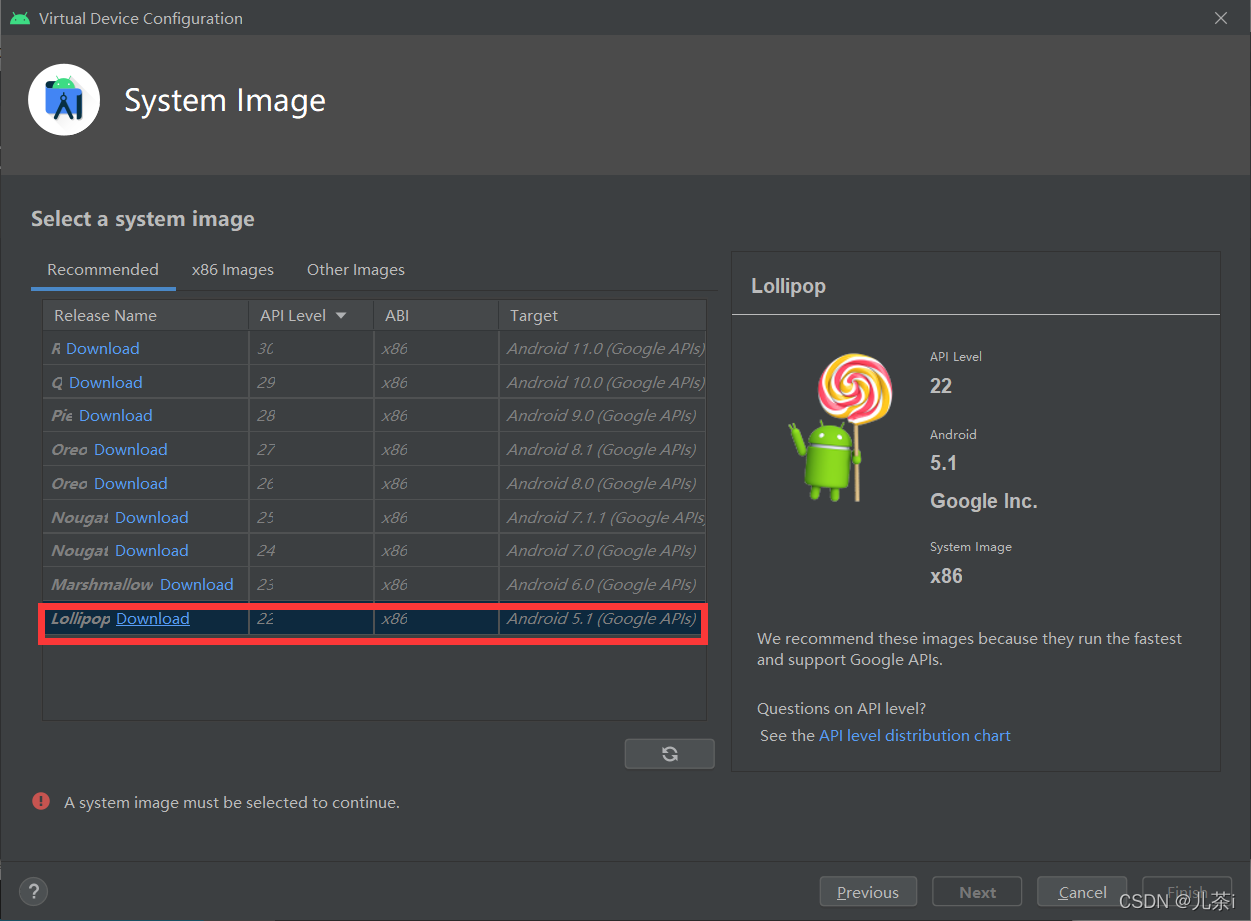1251x921 pixels.
Task: Click the Cancel button
Action: 1082,892
